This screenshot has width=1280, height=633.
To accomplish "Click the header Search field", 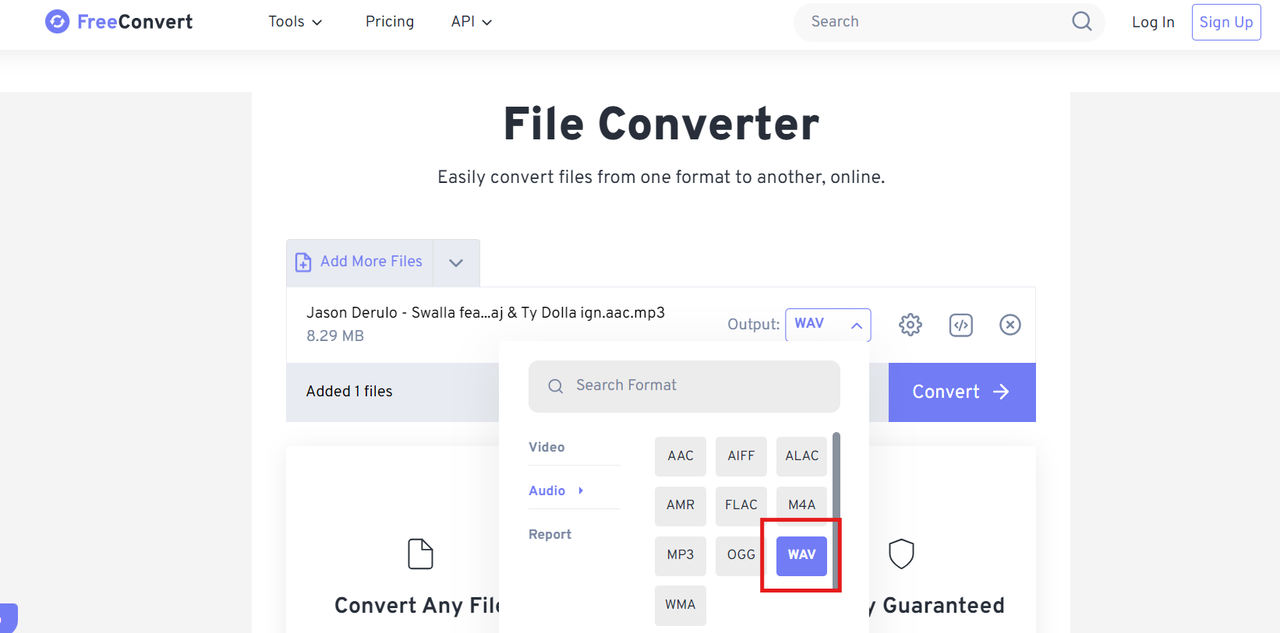I will 949,22.
